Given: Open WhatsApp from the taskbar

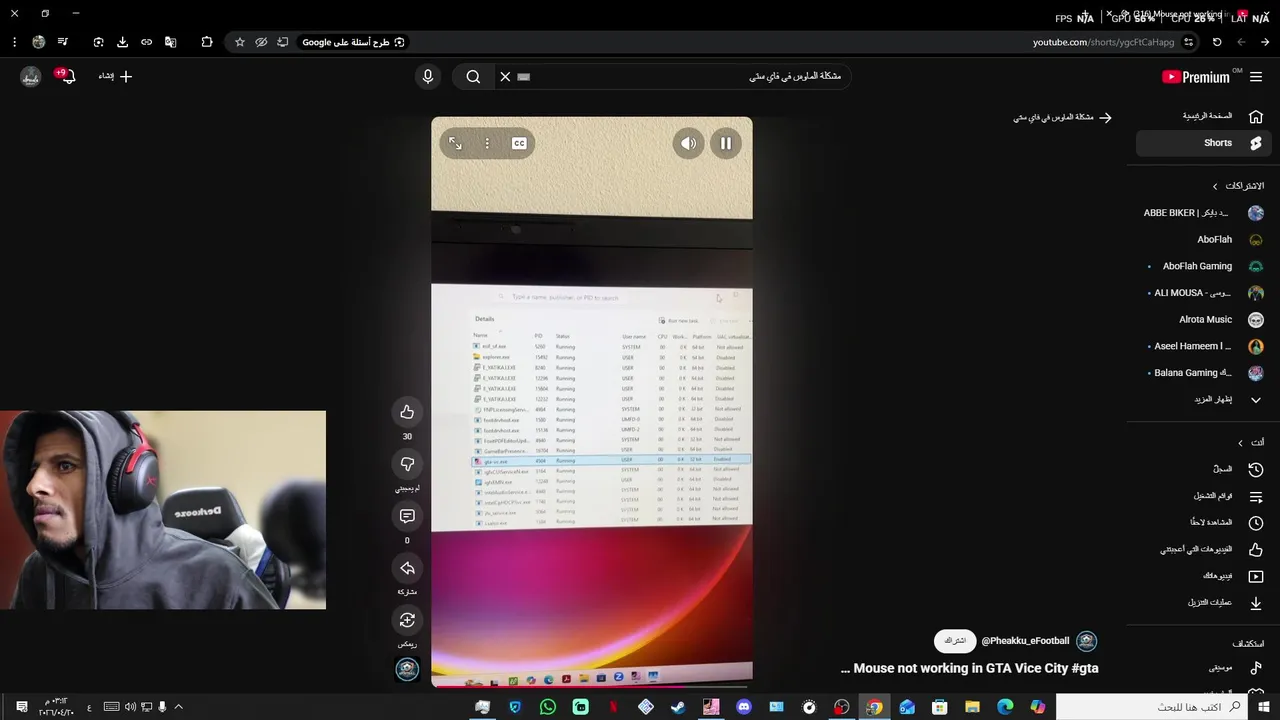Looking at the screenshot, I should pyautogui.click(x=548, y=707).
